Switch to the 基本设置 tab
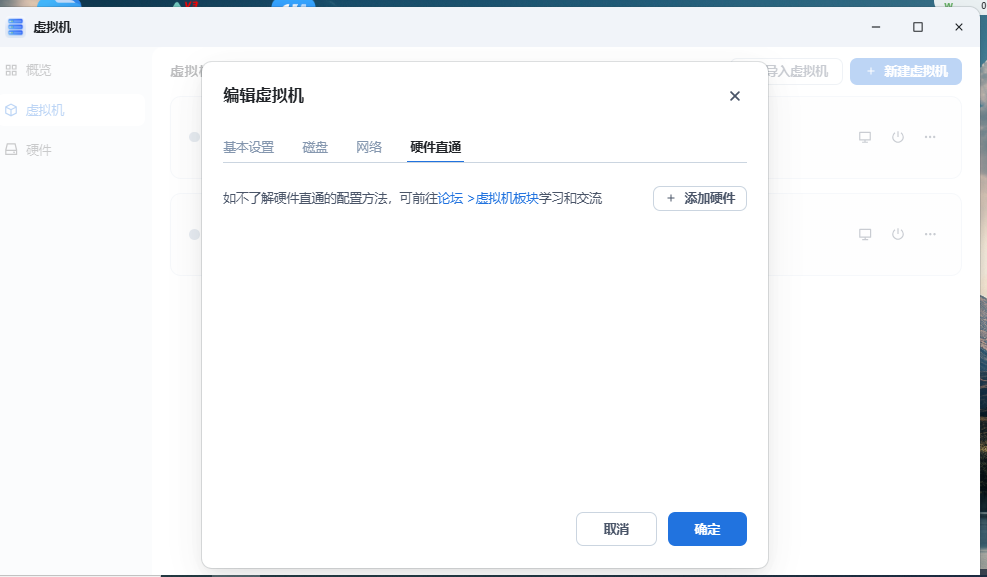The height and width of the screenshot is (577, 987). pyautogui.click(x=248, y=147)
